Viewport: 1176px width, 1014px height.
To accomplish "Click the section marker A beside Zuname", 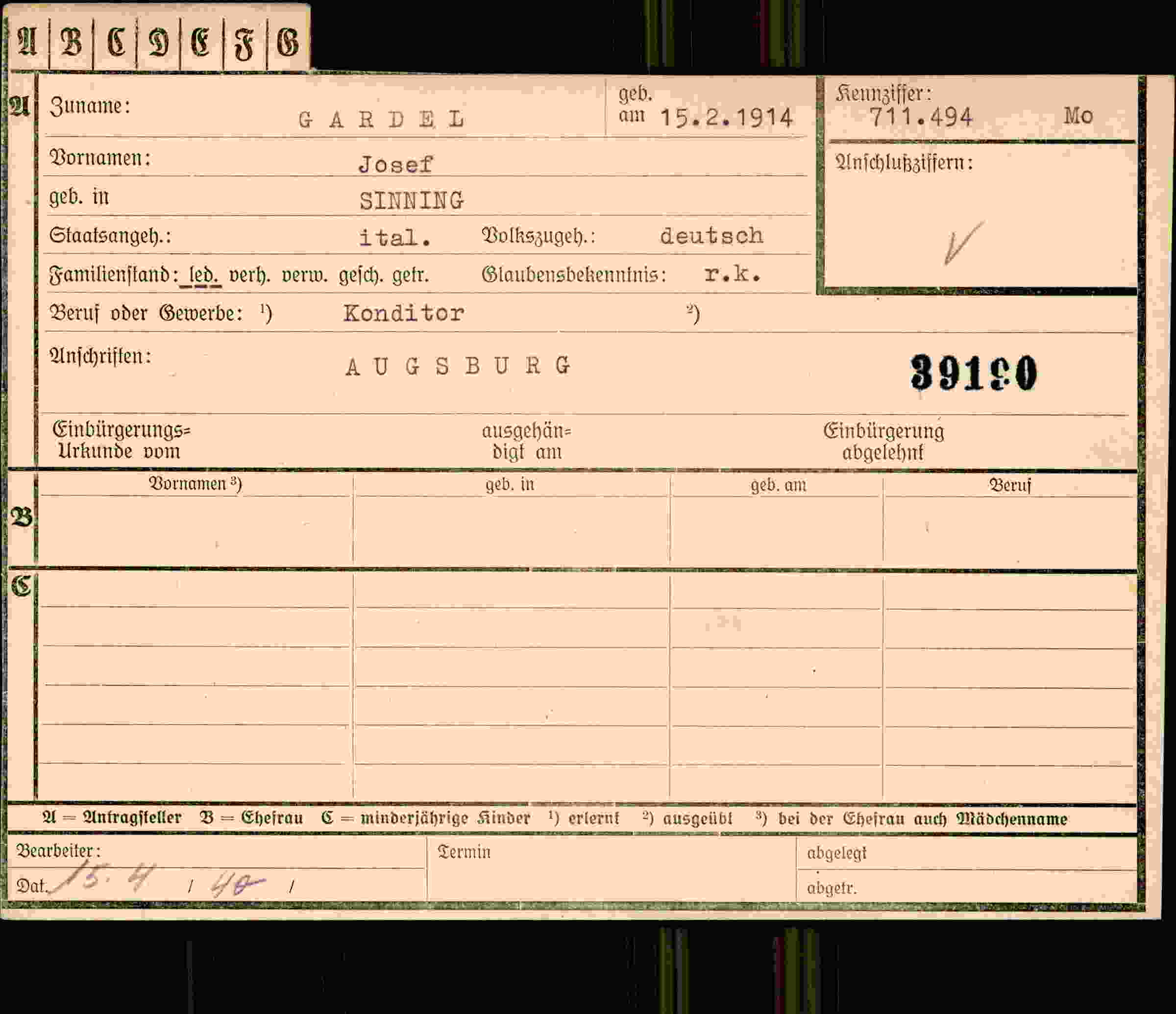I will (20, 105).
